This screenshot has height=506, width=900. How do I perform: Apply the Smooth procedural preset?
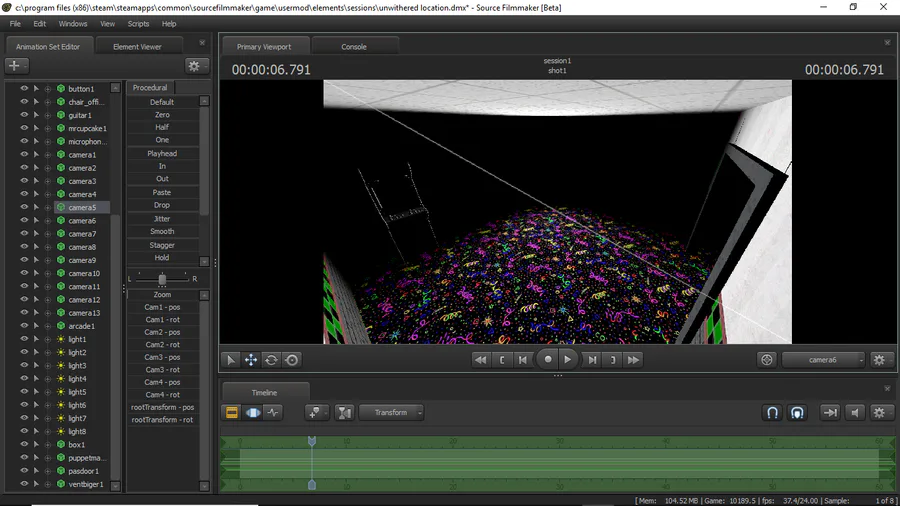pos(162,231)
